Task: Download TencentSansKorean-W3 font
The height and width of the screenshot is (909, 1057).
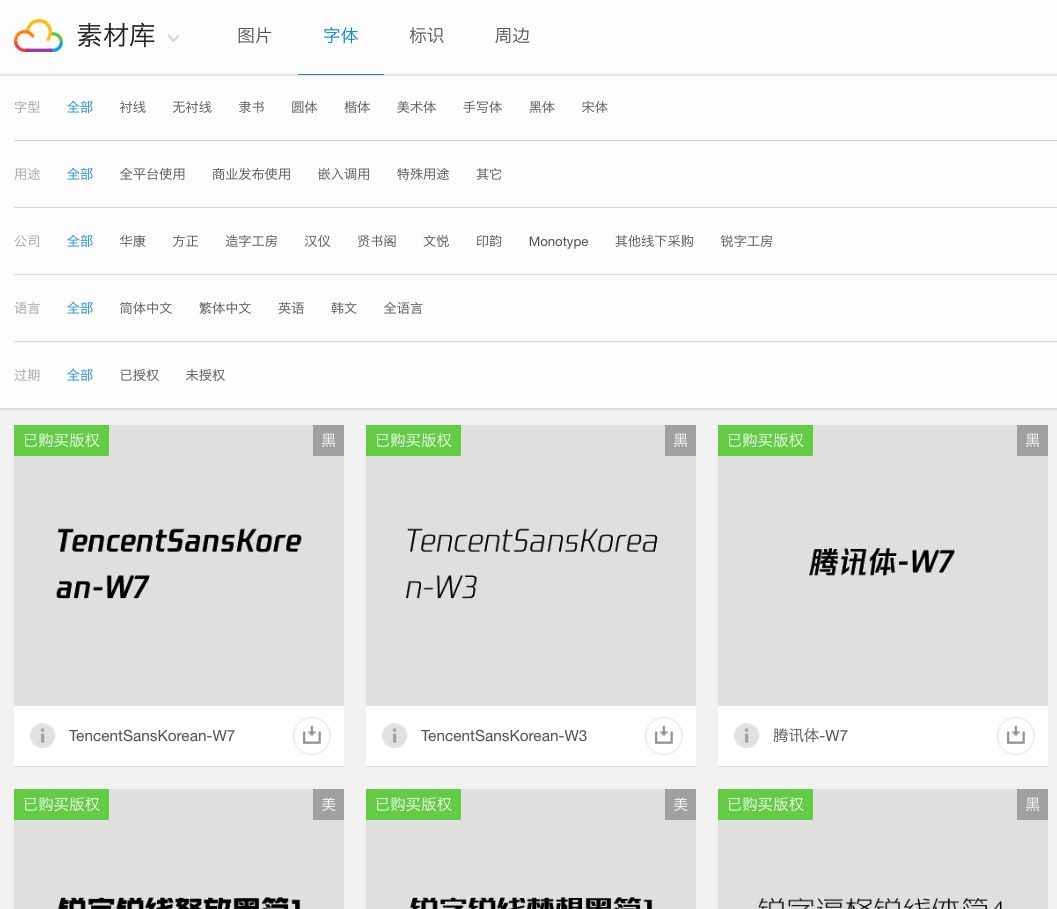Action: (663, 735)
